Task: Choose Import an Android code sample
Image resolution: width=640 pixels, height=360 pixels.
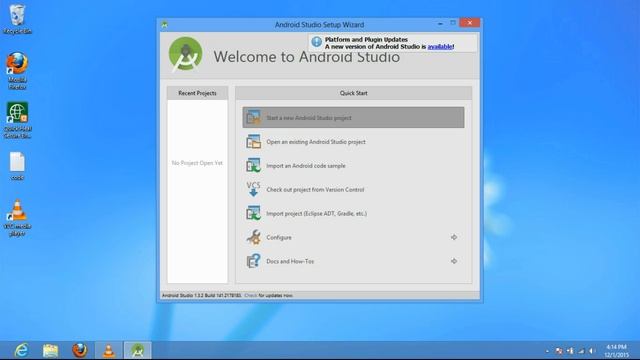Action: click(353, 165)
